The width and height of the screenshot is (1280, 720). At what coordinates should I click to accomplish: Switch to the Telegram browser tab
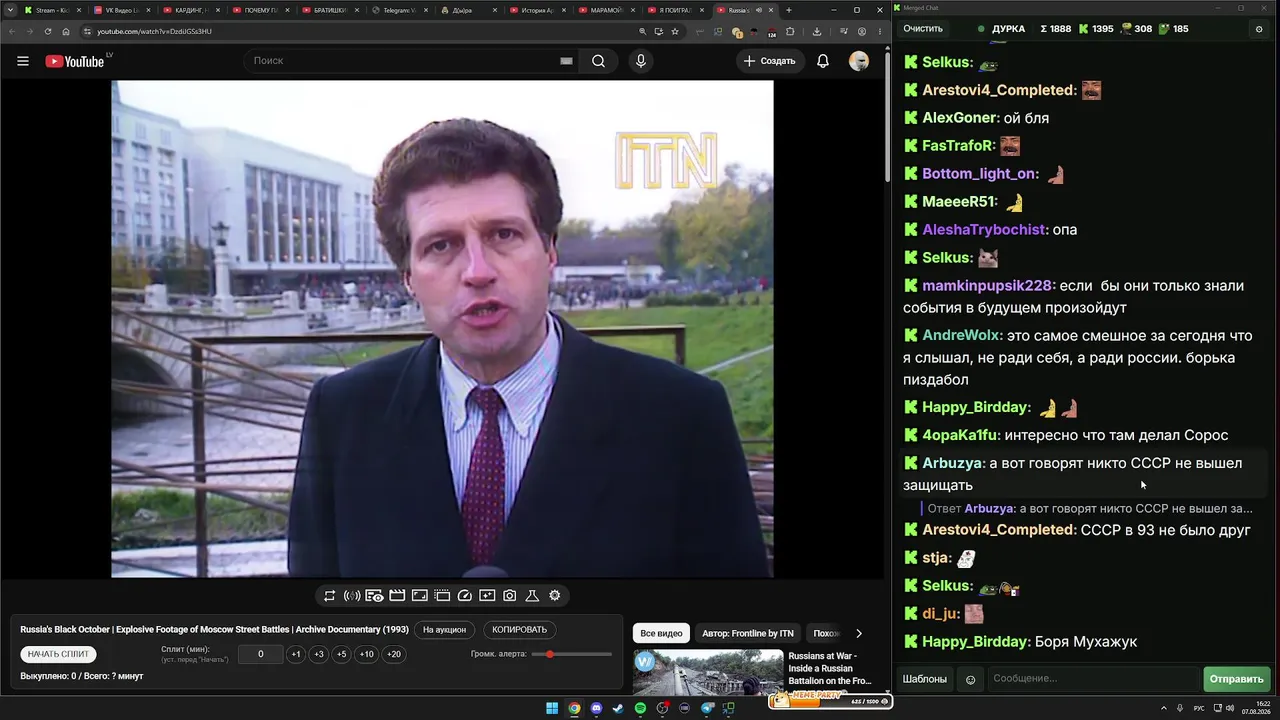tap(400, 10)
